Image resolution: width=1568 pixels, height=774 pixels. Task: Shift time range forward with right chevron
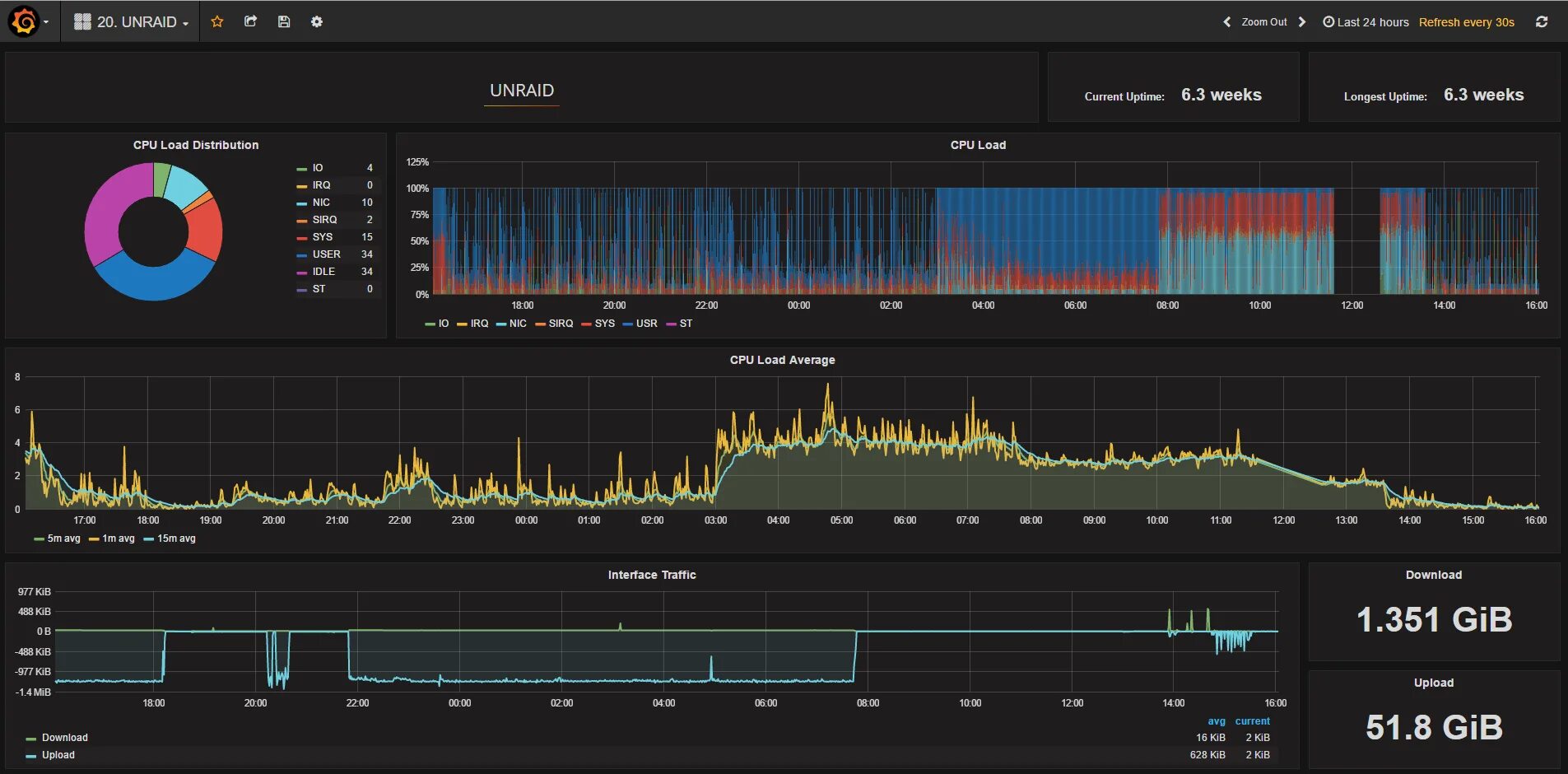pyautogui.click(x=1302, y=22)
